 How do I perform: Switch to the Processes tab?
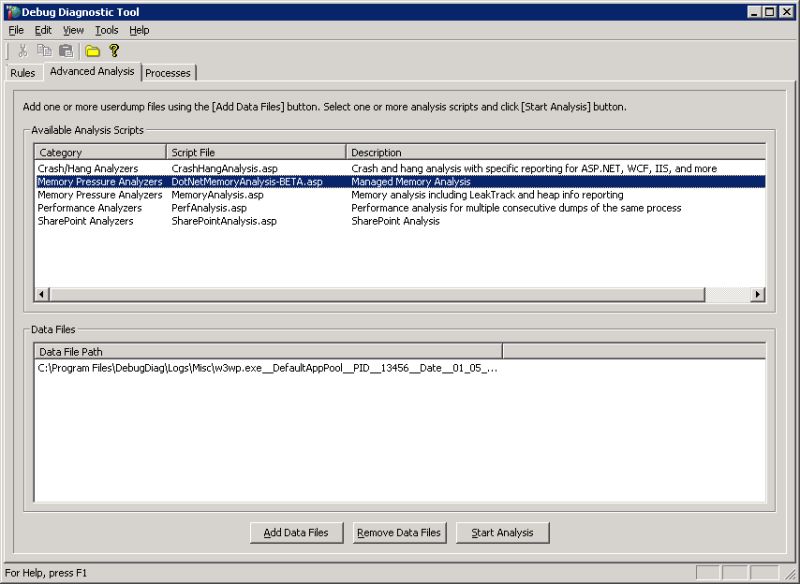pos(168,72)
